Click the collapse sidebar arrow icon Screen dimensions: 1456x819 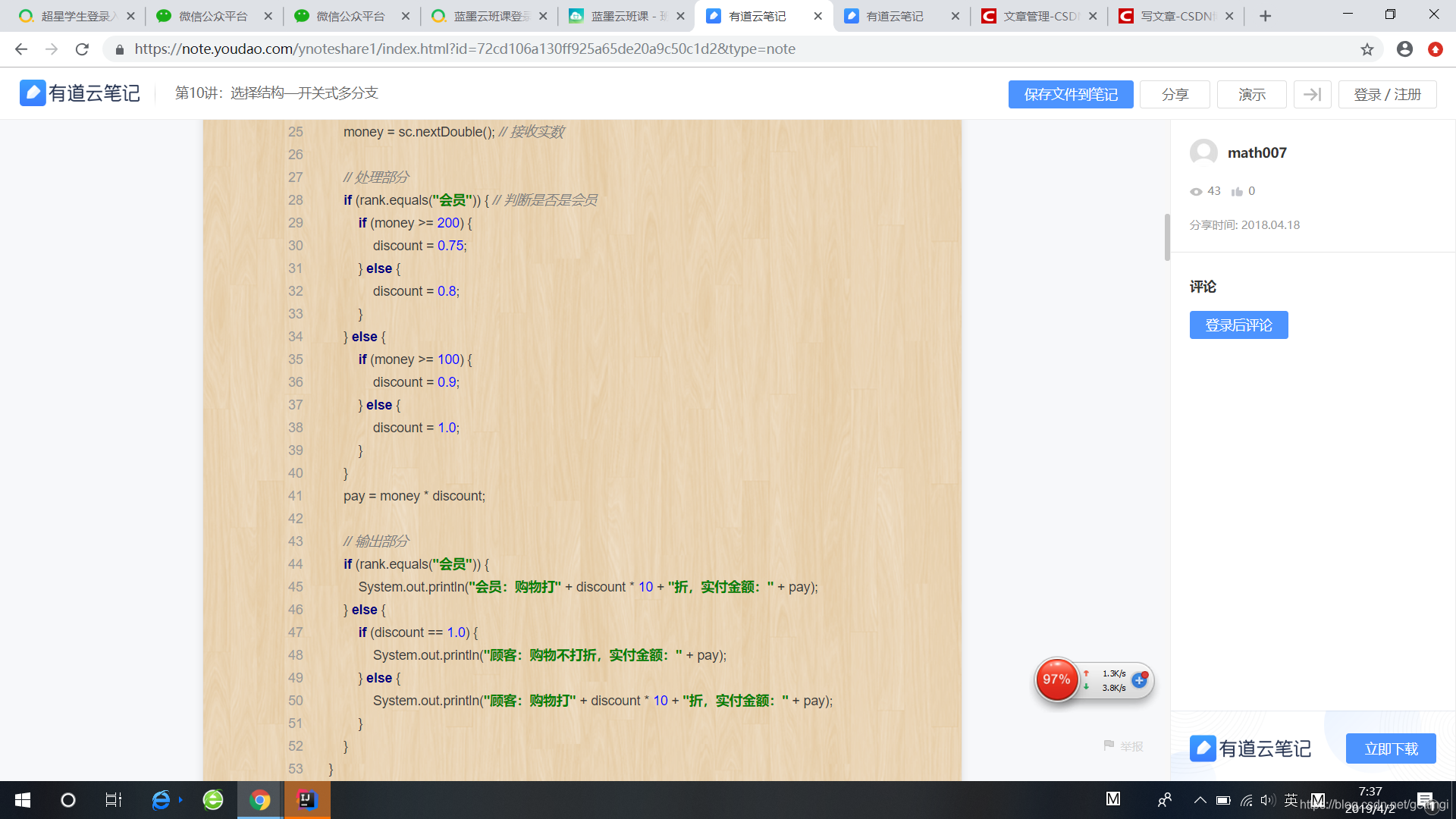pos(1312,94)
